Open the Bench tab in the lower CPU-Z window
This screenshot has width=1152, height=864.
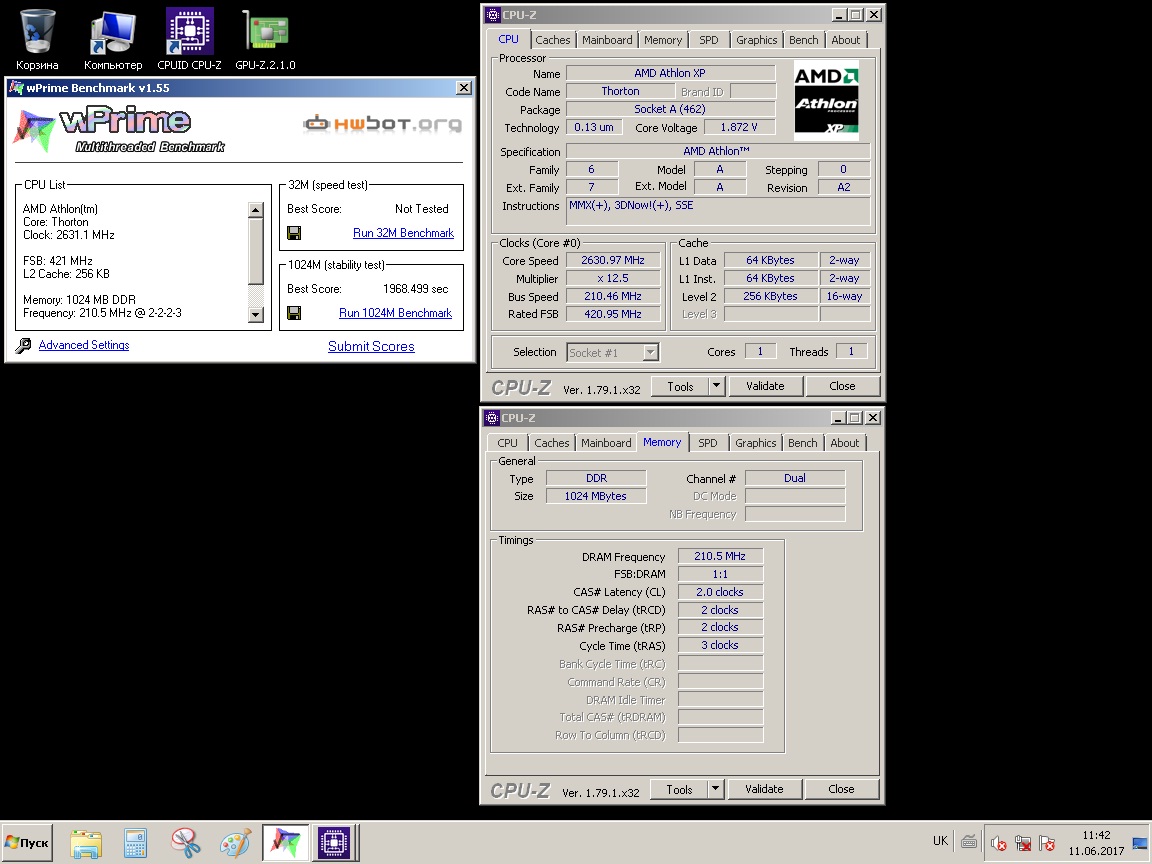[x=802, y=443]
